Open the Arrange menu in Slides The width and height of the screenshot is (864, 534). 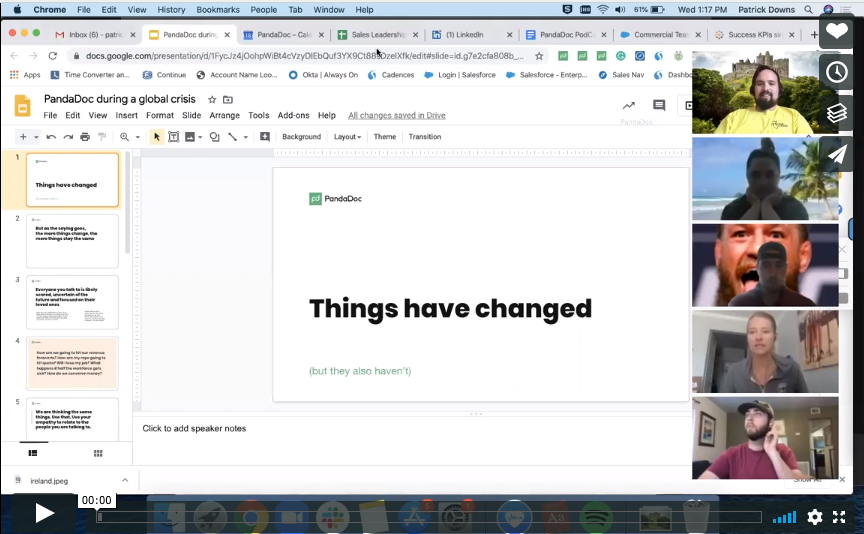224,115
